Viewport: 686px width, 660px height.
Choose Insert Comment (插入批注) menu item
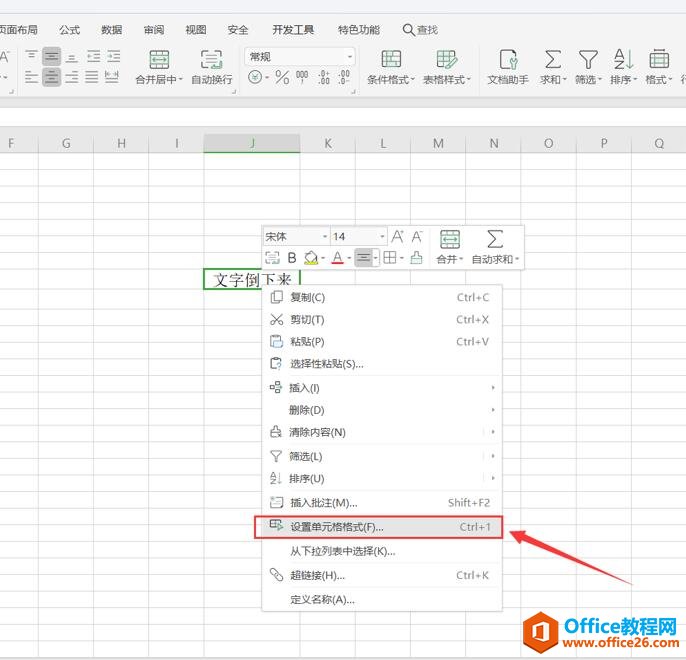382,503
